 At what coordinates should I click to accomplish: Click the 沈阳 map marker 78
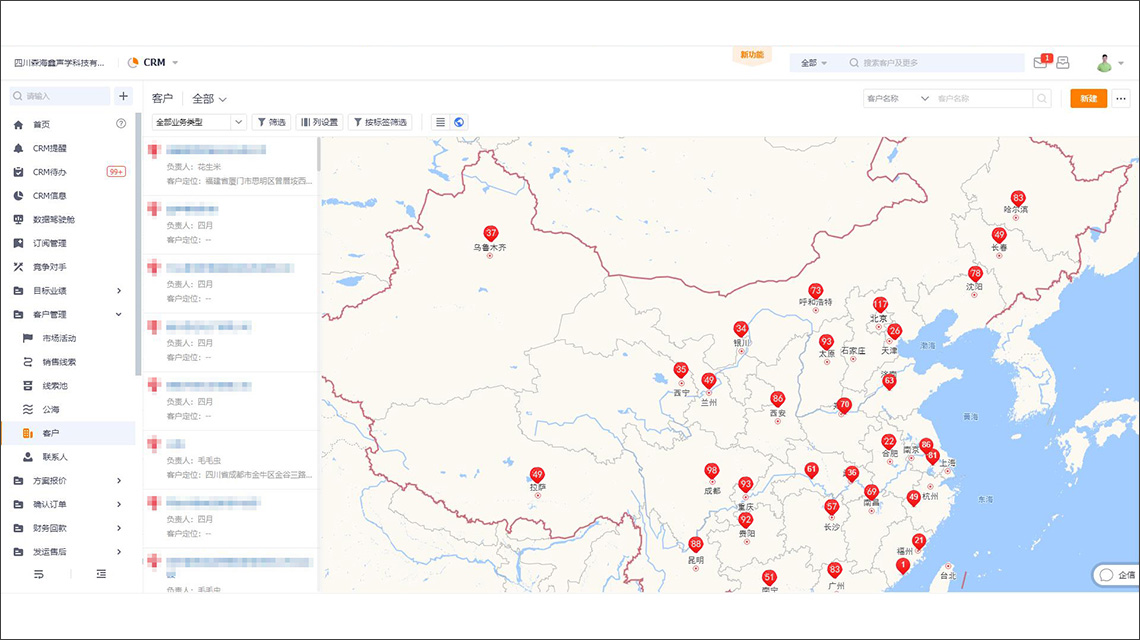(x=975, y=274)
